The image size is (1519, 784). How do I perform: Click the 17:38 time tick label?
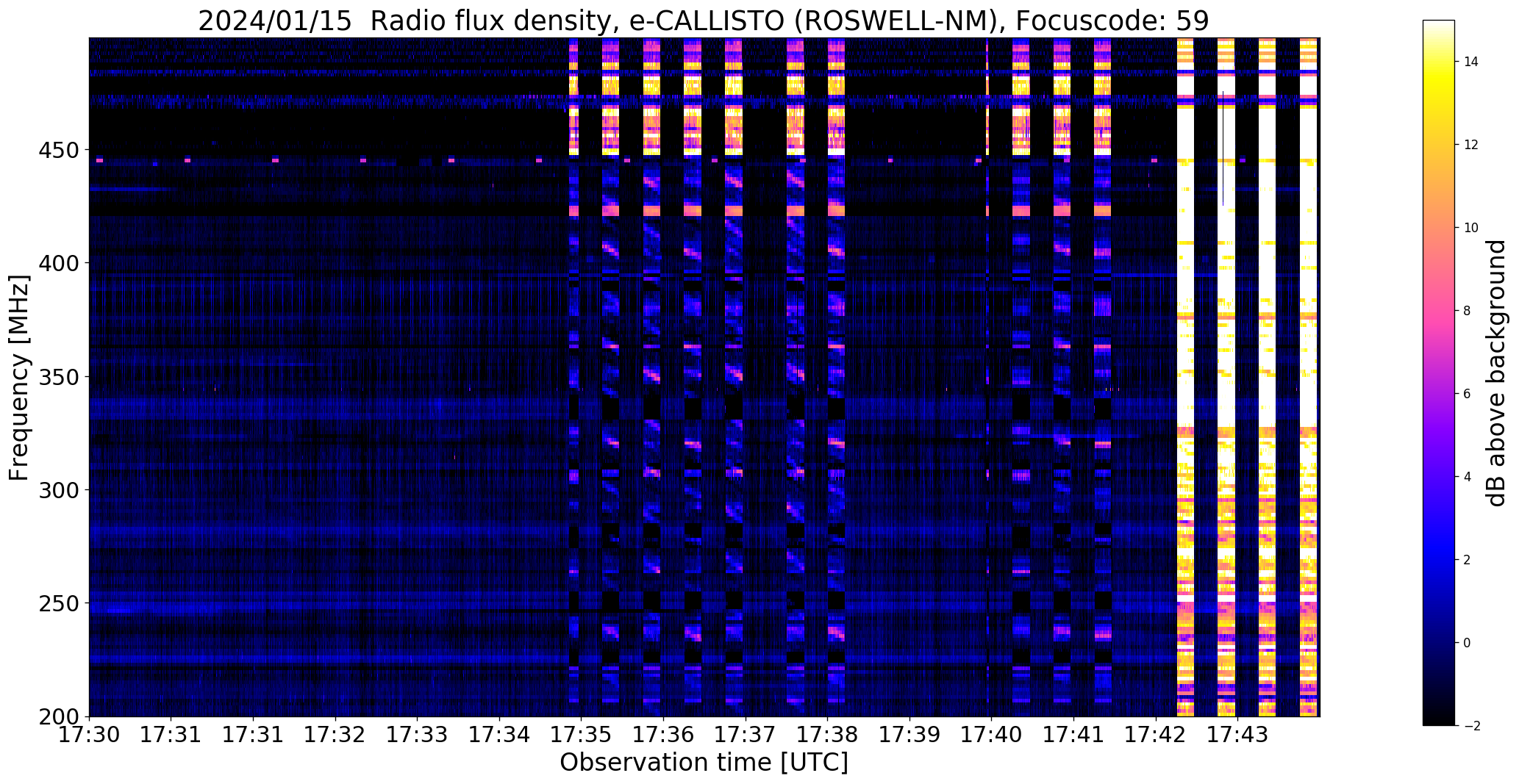tap(828, 734)
